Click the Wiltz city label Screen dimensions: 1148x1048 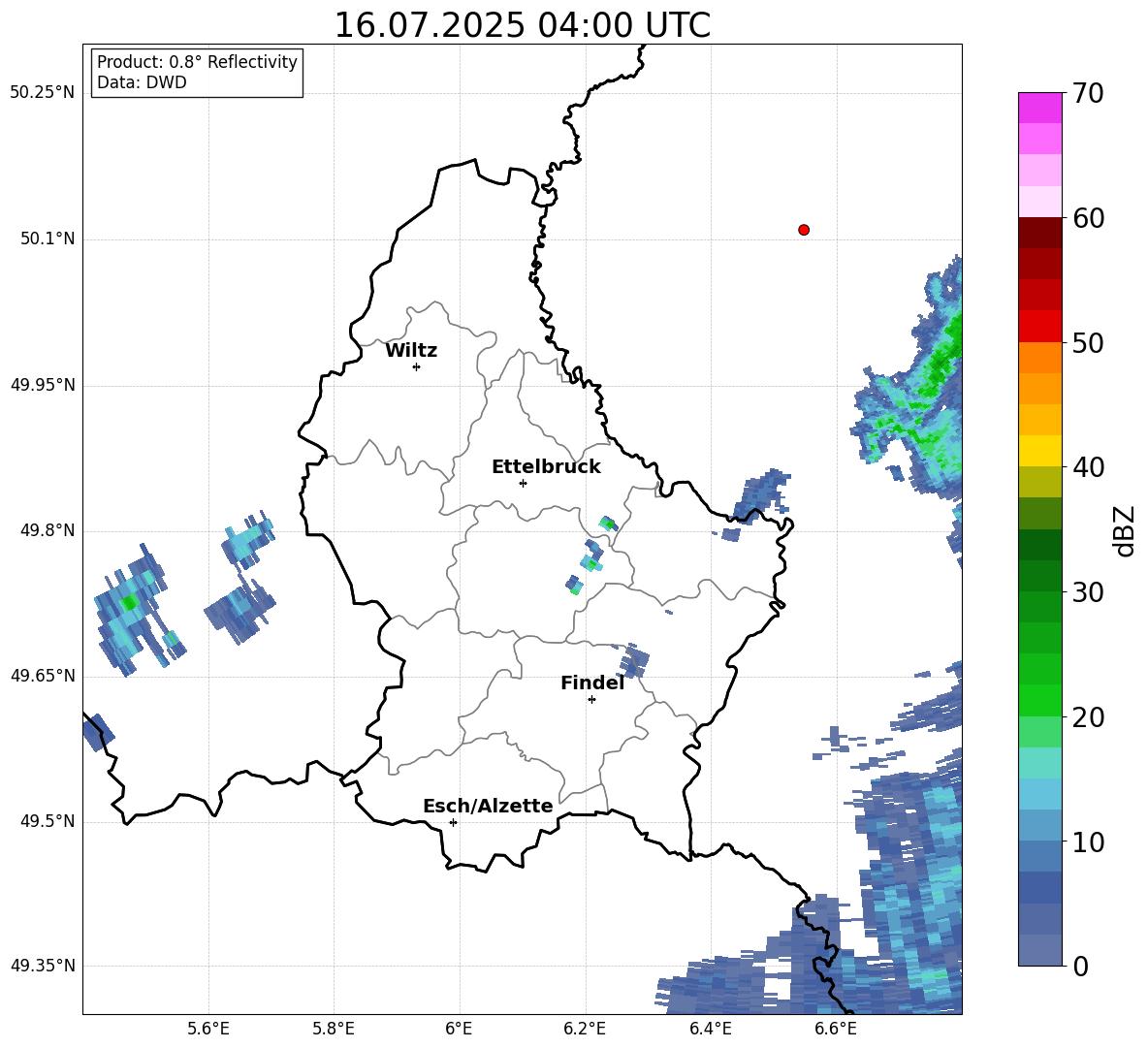(411, 351)
